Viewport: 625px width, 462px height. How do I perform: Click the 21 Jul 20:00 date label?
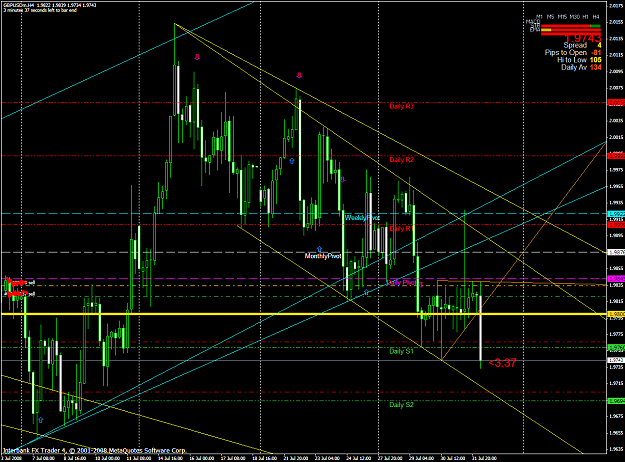tap(297, 458)
